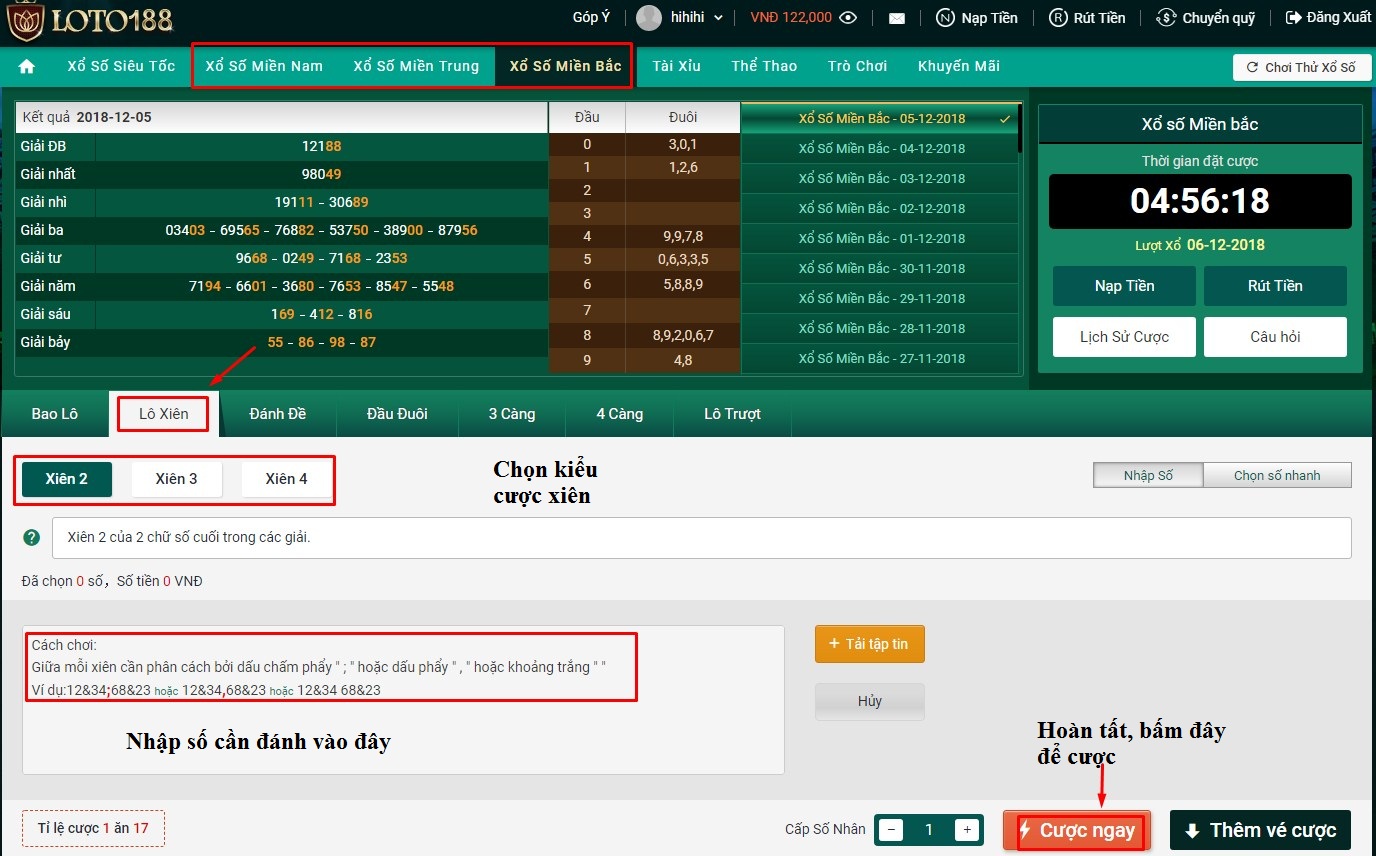Screen dimensions: 1376x856
Task: Select result Xổ Số Miền Bắc 05-12-2018
Action: point(880,118)
